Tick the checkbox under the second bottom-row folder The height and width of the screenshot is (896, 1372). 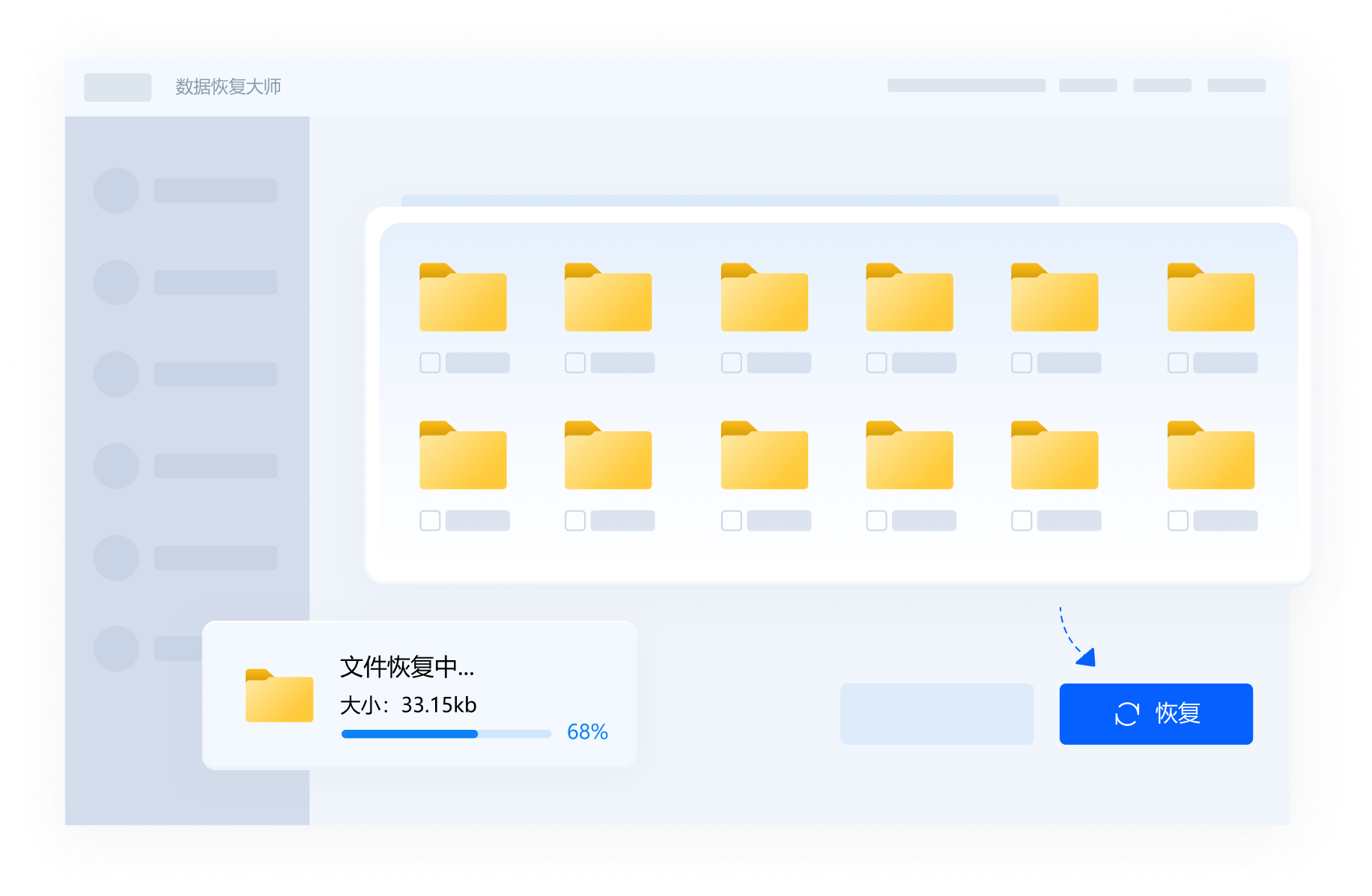(x=575, y=521)
